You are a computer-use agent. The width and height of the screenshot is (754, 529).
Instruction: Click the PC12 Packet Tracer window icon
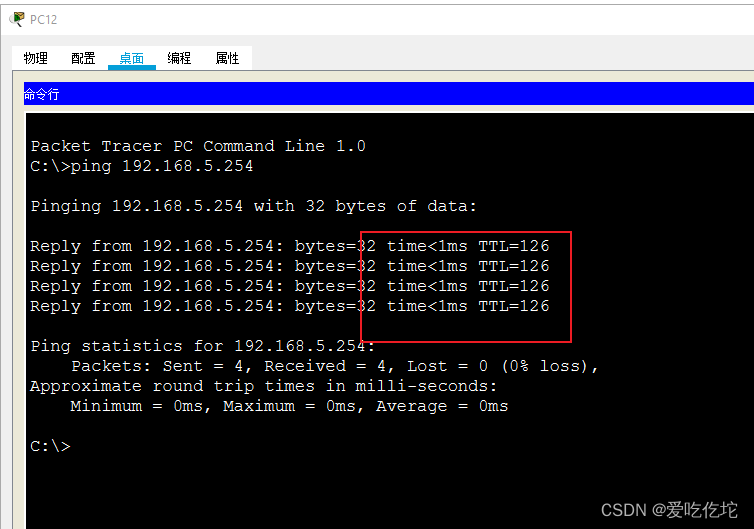click(17, 19)
